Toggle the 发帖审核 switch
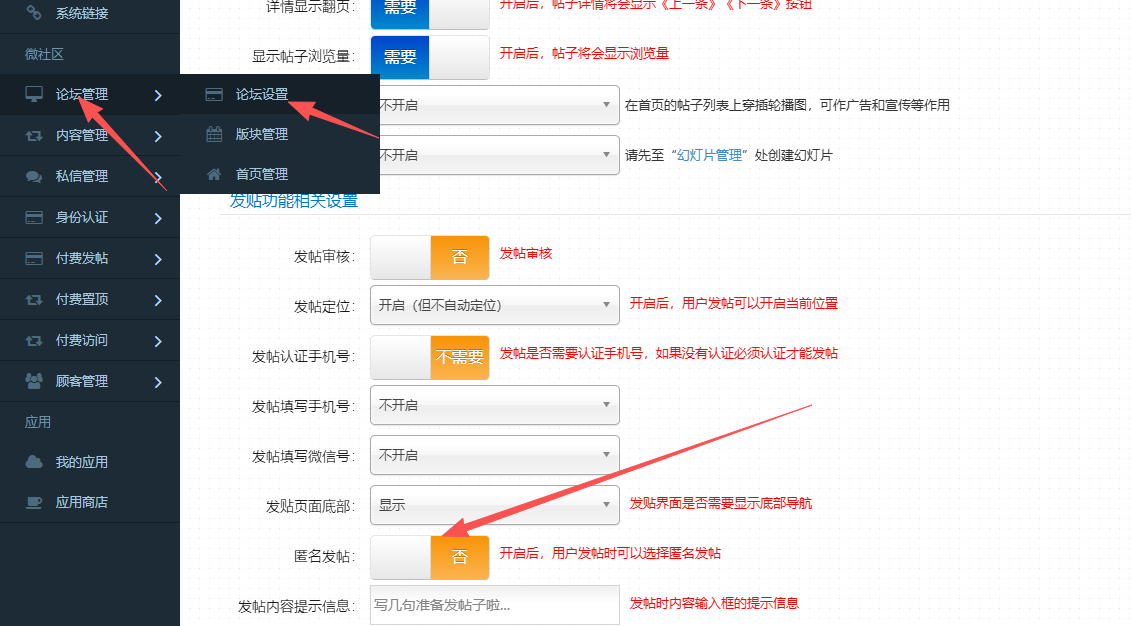The image size is (1131, 626). [430, 257]
